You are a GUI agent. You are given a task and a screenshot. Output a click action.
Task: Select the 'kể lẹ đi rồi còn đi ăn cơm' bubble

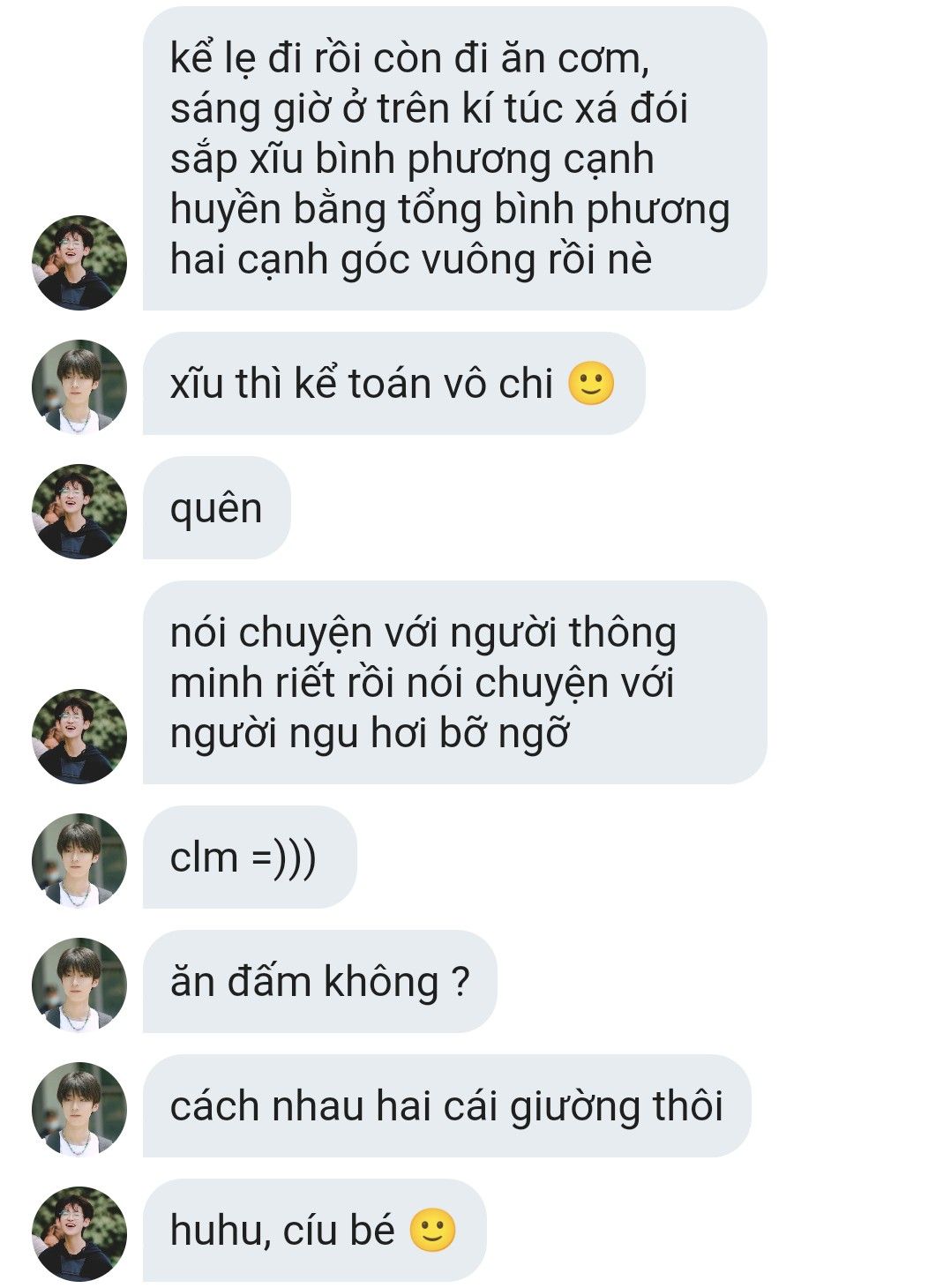(x=455, y=159)
